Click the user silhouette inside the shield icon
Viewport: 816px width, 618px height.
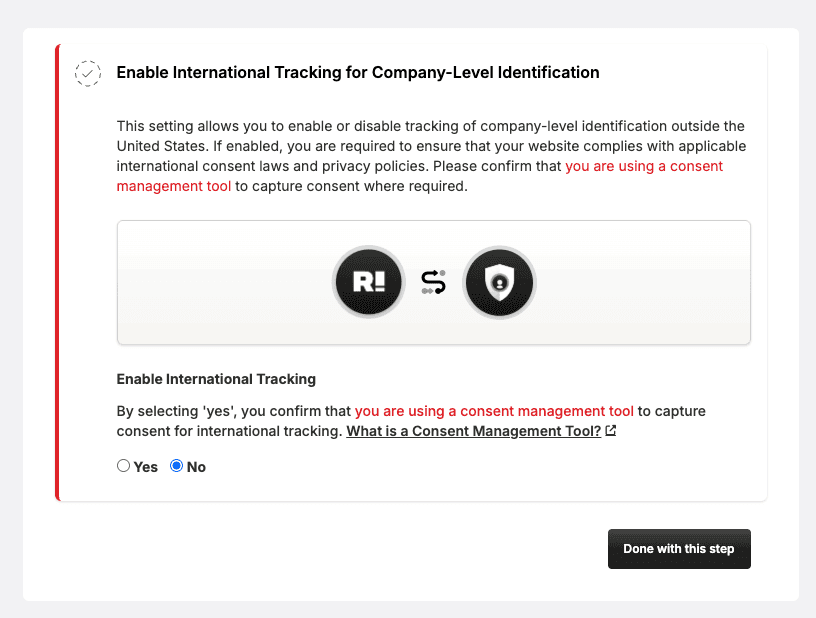[499, 283]
